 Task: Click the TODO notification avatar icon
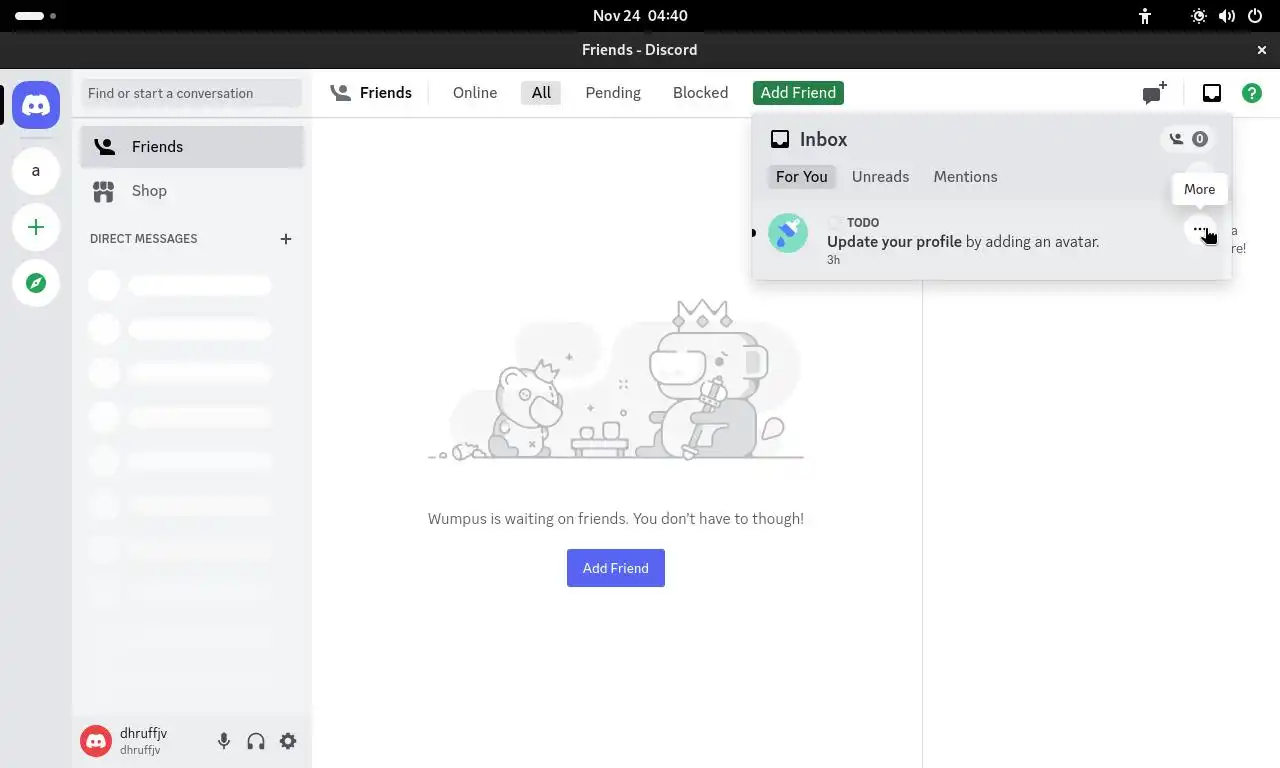[788, 233]
